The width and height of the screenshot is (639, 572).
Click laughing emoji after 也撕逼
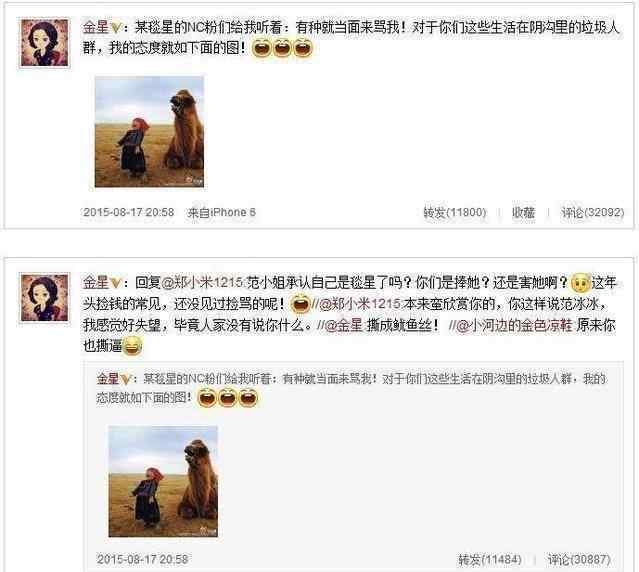click(132, 346)
